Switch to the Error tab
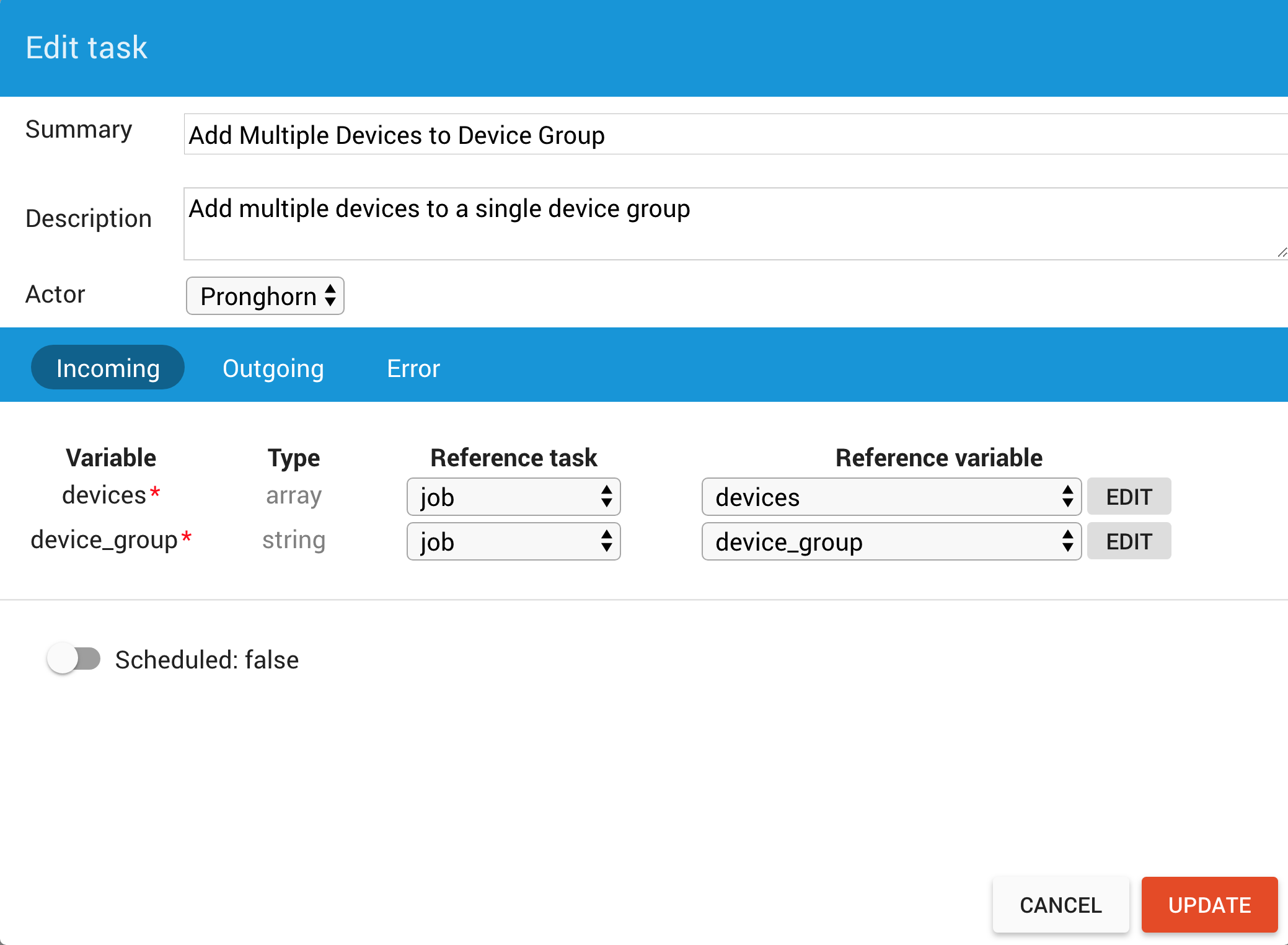 (x=413, y=368)
